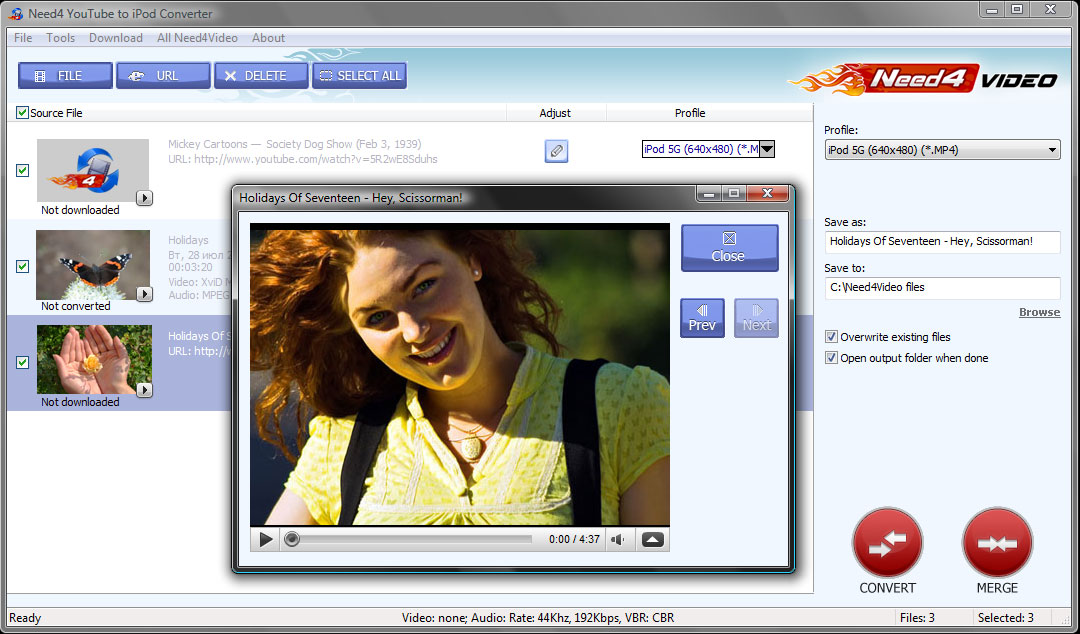Click the URL button in toolbar
1080x634 pixels.
pos(163,76)
